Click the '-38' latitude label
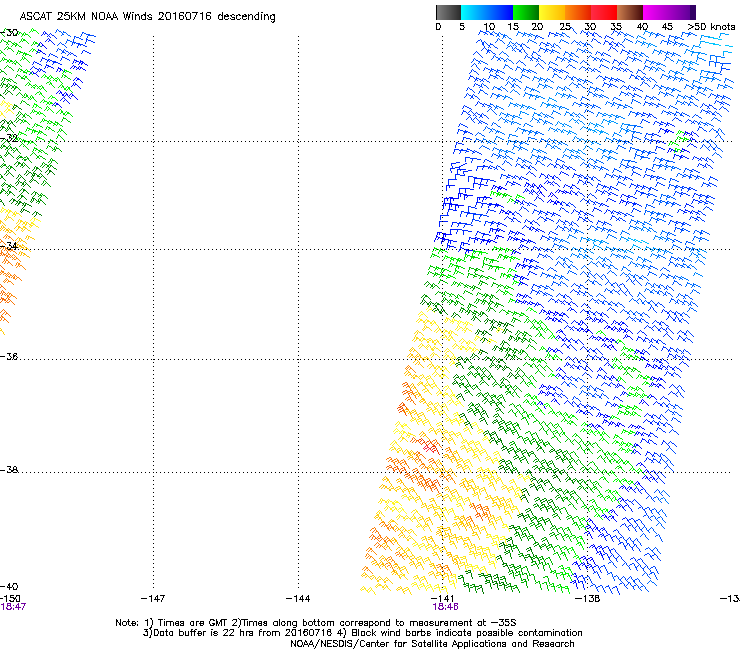 click(x=9, y=470)
